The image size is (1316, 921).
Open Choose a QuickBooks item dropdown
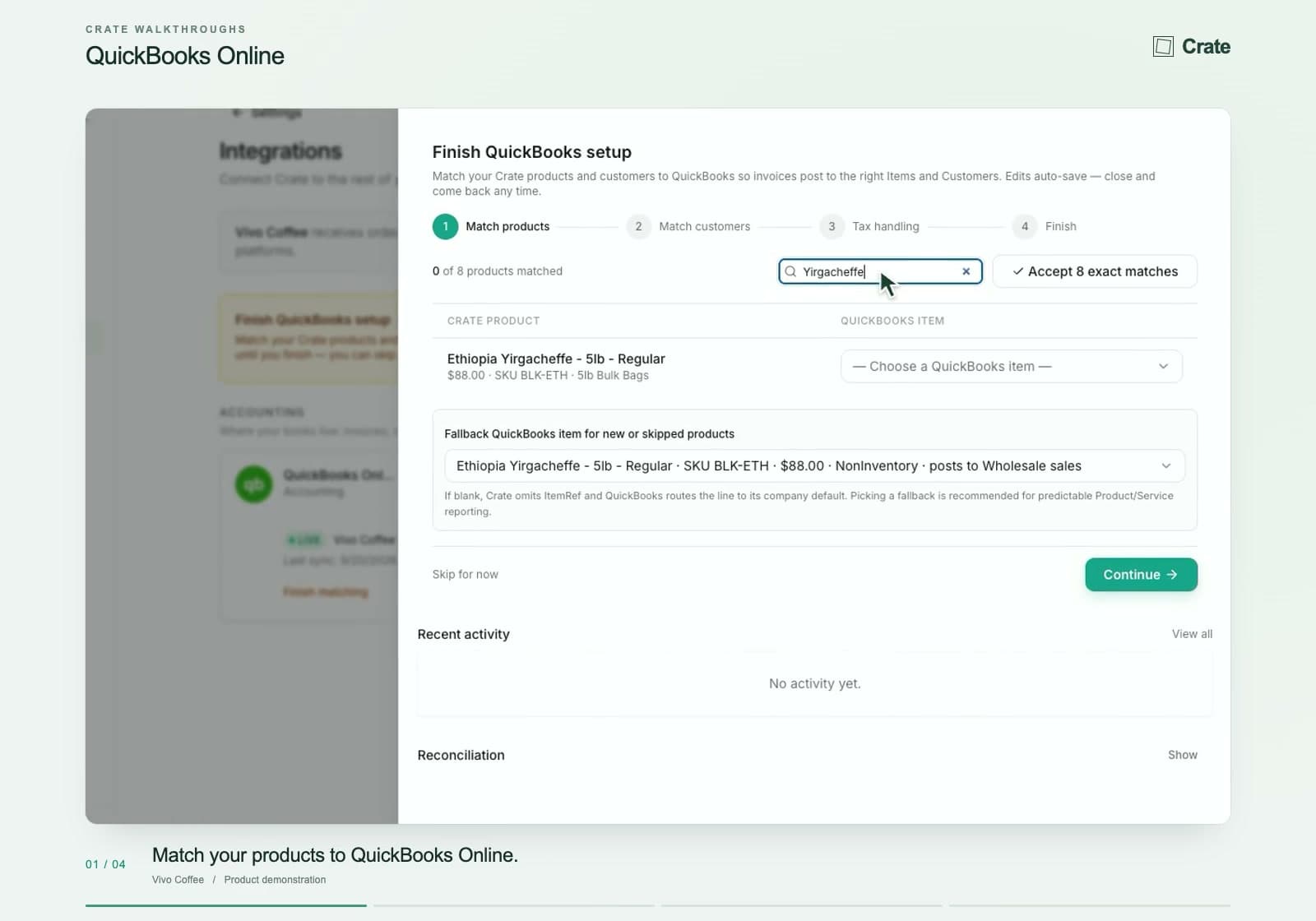pyautogui.click(x=1011, y=367)
